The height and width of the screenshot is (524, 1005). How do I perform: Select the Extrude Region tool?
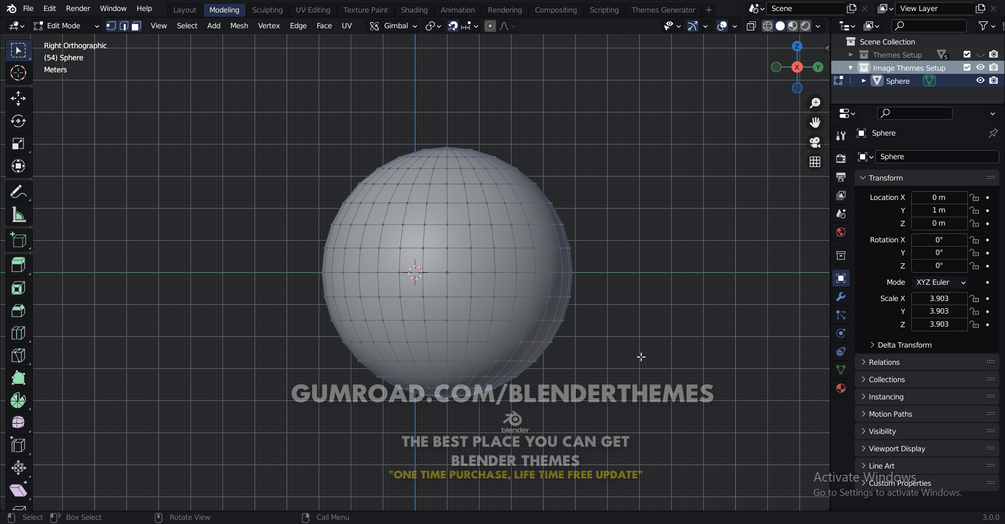[18, 265]
